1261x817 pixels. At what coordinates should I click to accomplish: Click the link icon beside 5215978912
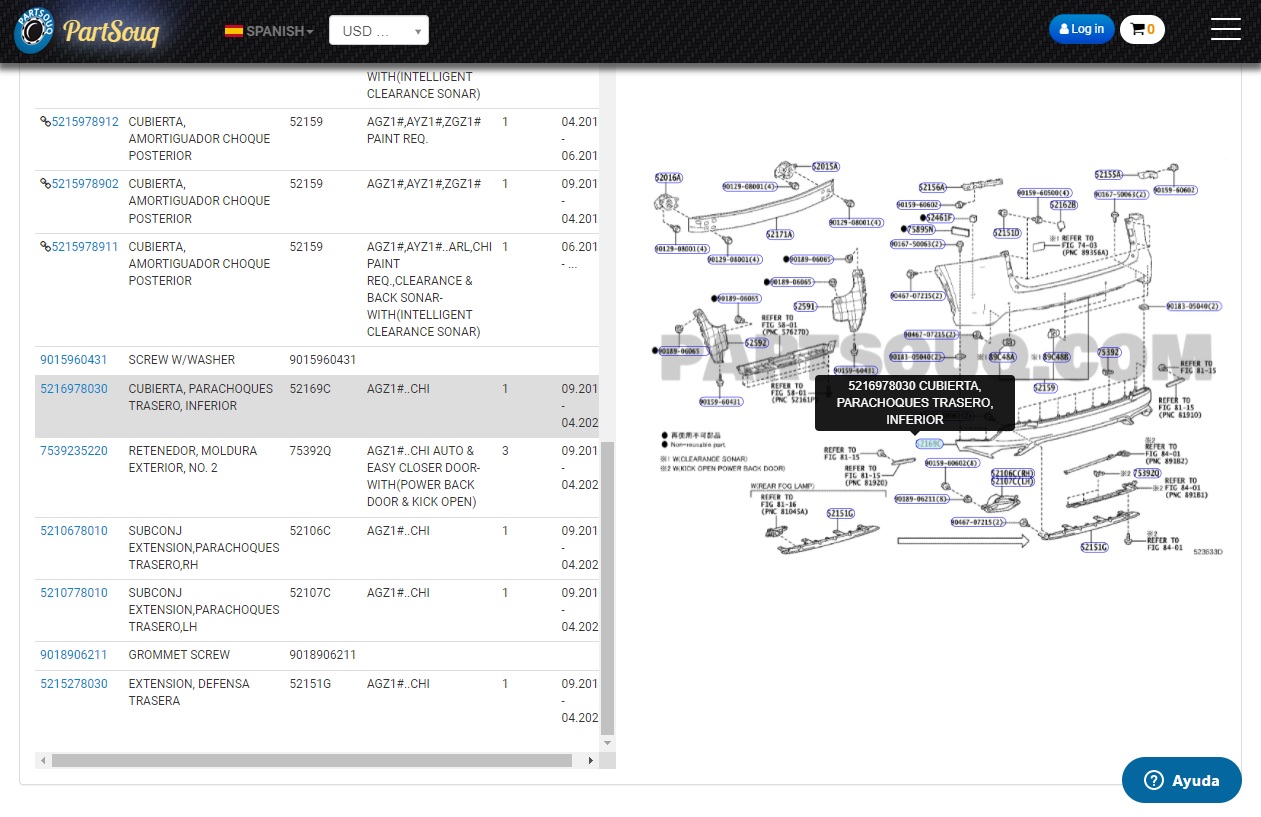(45, 122)
